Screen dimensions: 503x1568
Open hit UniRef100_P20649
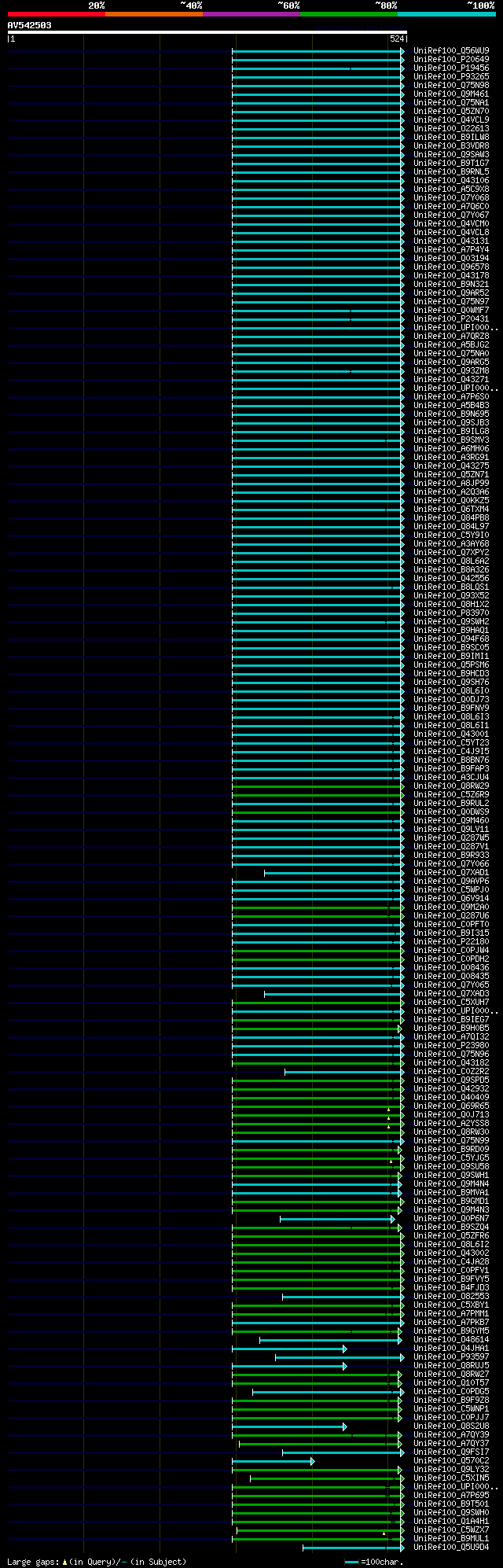[451, 59]
